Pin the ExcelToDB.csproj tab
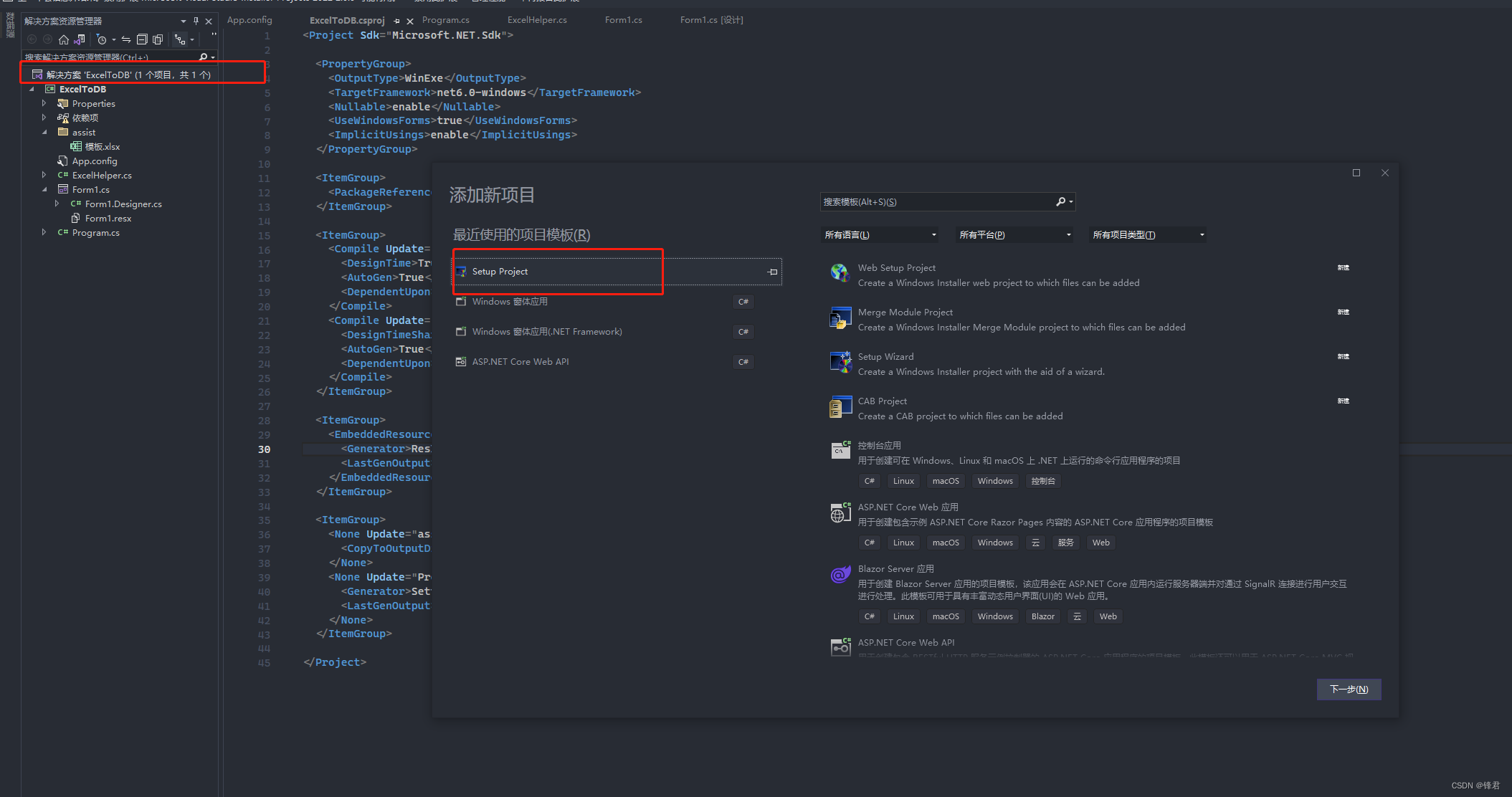The width and height of the screenshot is (1512, 797). tap(396, 22)
